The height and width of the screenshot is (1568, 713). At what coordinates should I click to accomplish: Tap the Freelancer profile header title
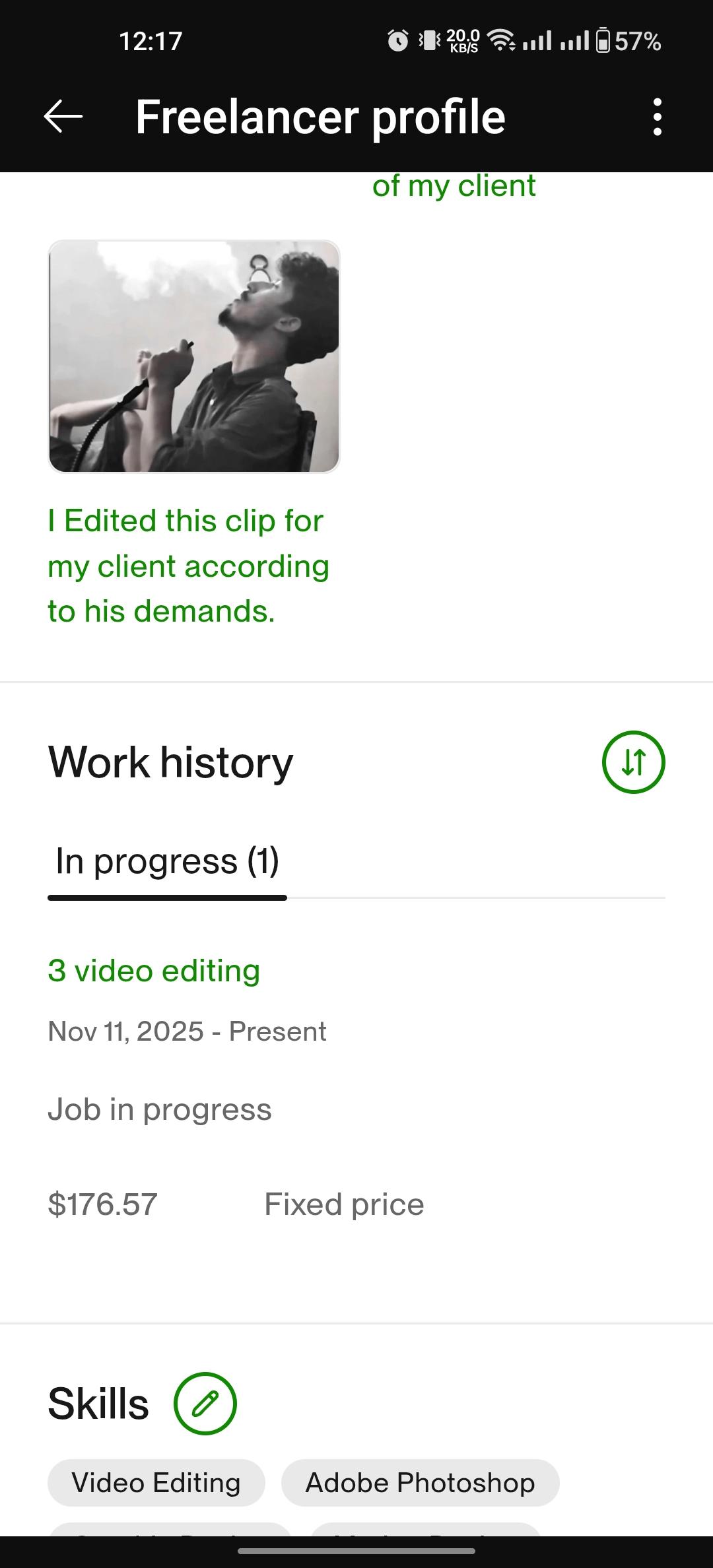(x=320, y=117)
